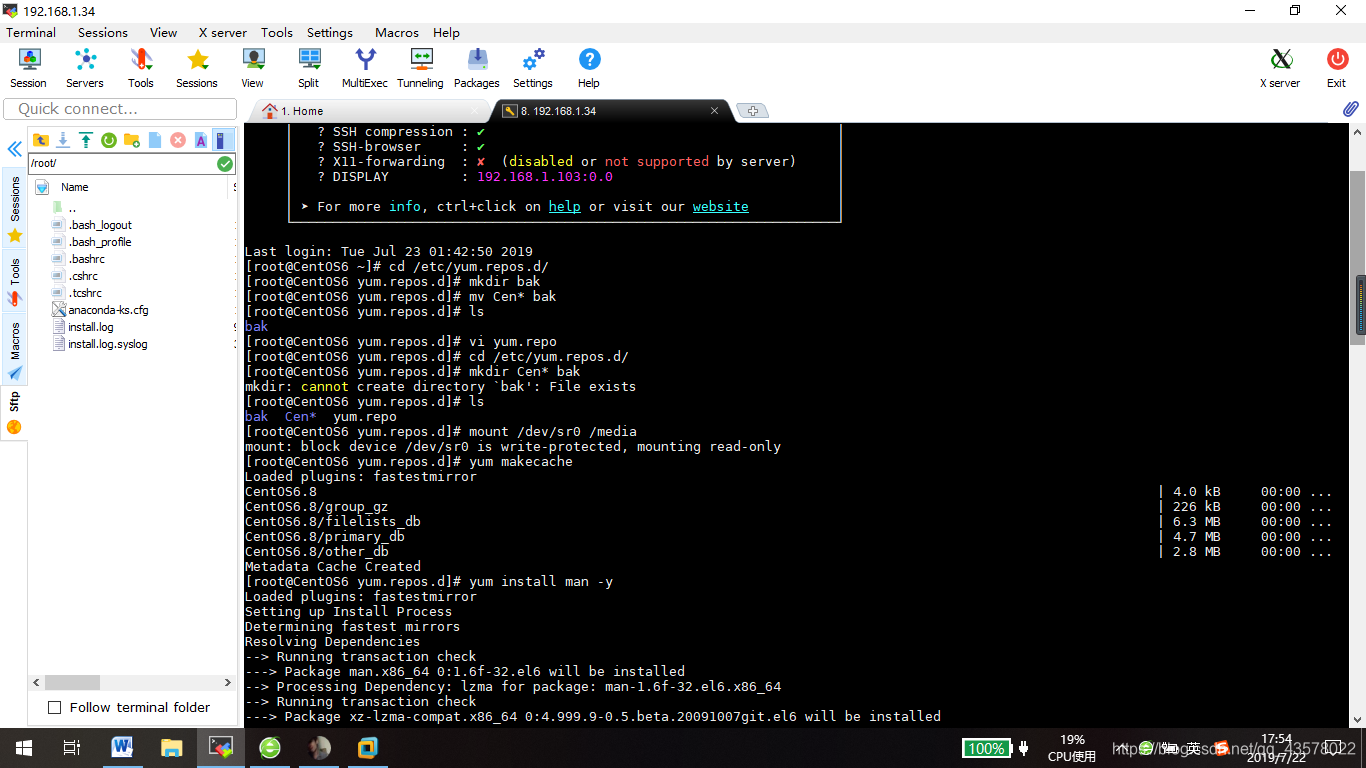1366x768 pixels.
Task: Click the blue remote monitoring icon in SFTP toolbar
Action: pos(224,140)
